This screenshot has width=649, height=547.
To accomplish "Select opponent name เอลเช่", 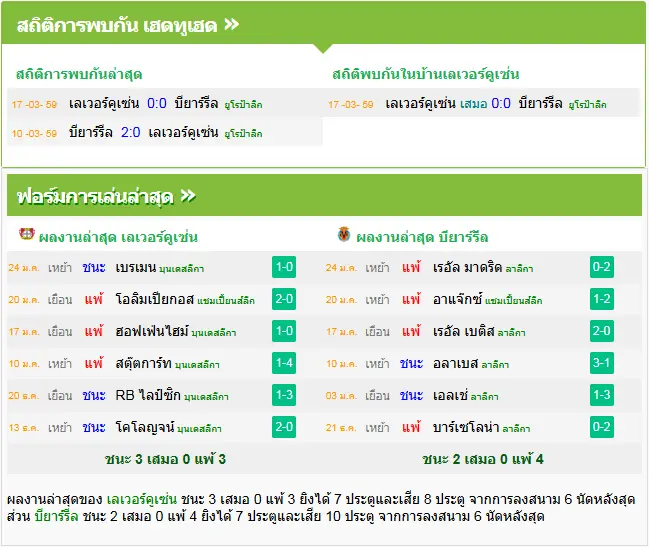I will pos(450,395).
